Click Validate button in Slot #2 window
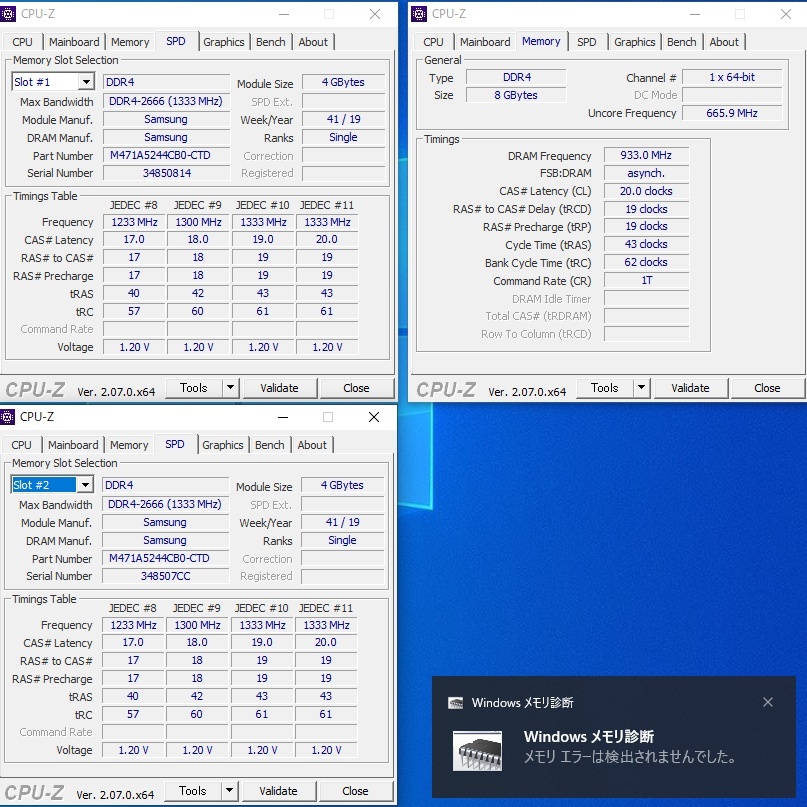 pos(278,791)
